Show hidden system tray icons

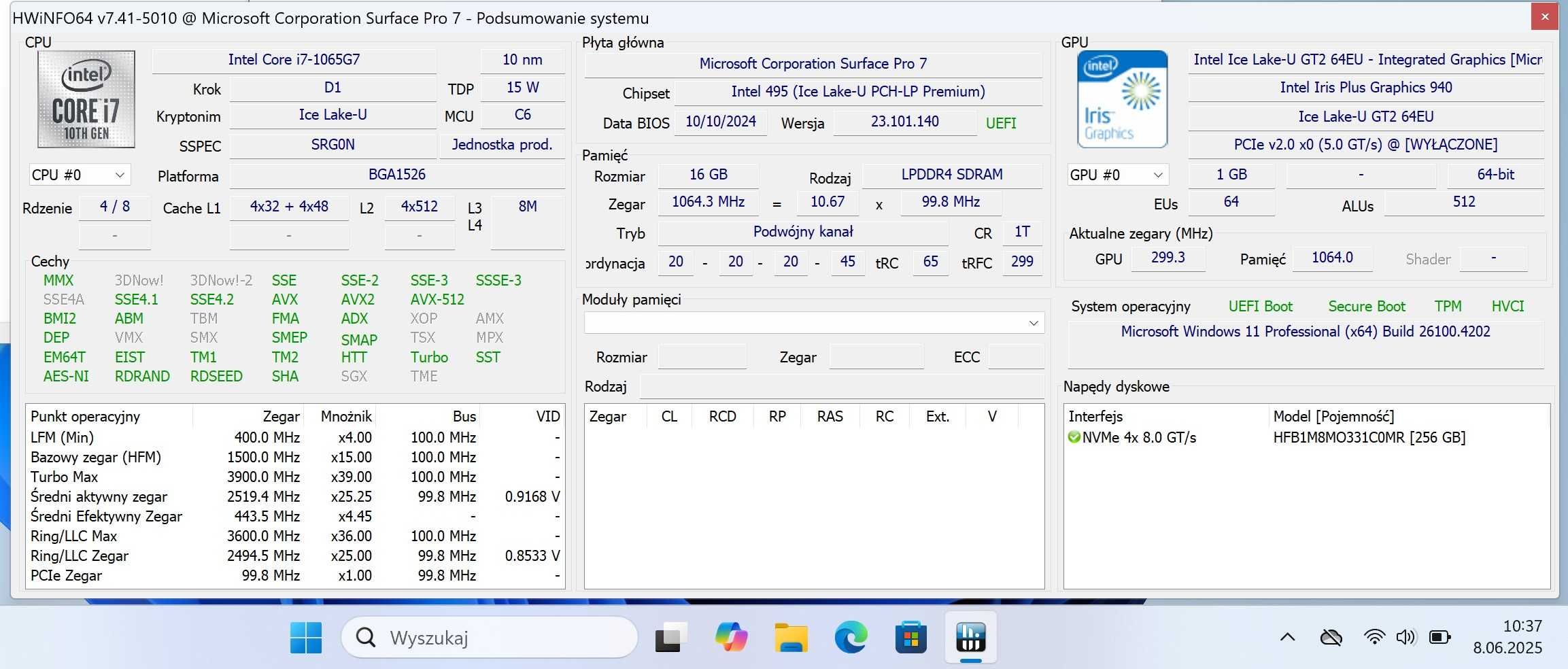(1287, 637)
